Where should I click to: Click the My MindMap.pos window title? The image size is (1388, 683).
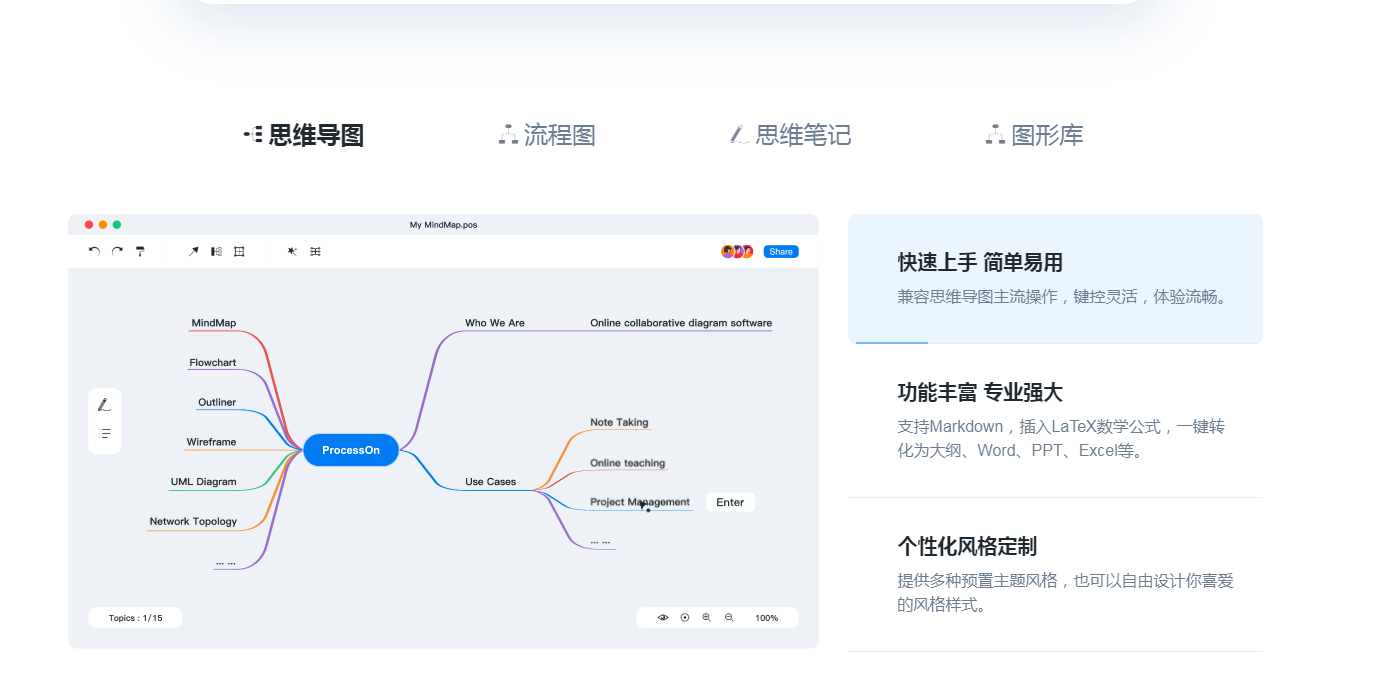pos(443,225)
